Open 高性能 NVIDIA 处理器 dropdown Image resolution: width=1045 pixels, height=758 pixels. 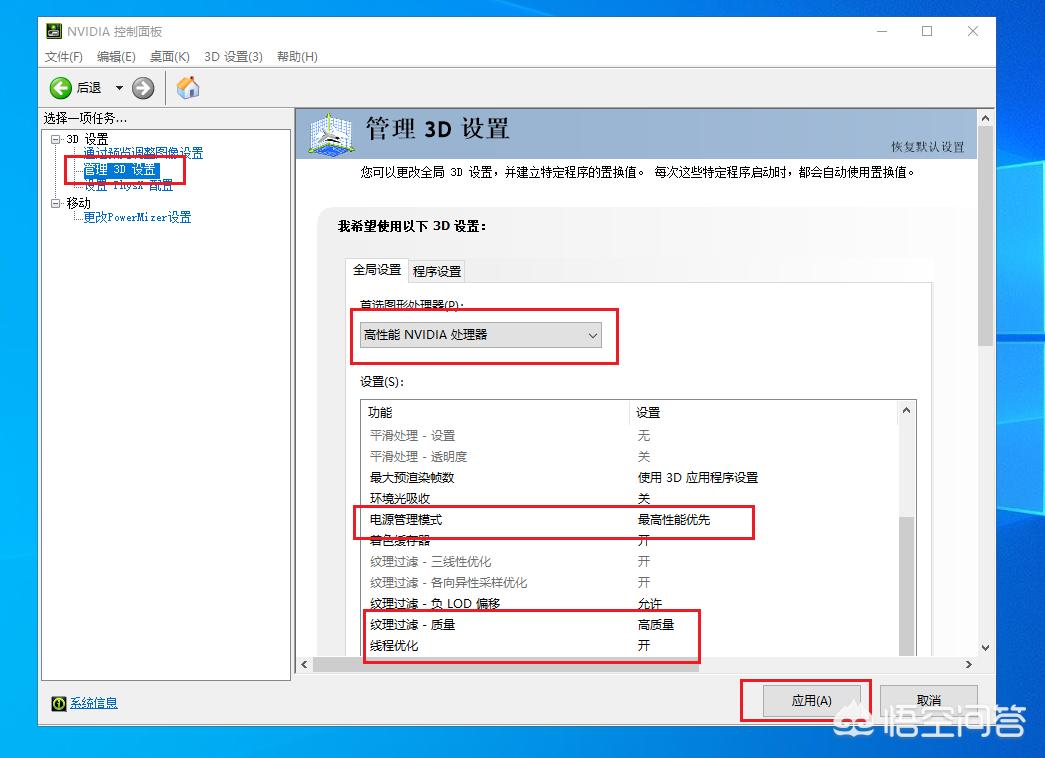(x=481, y=335)
